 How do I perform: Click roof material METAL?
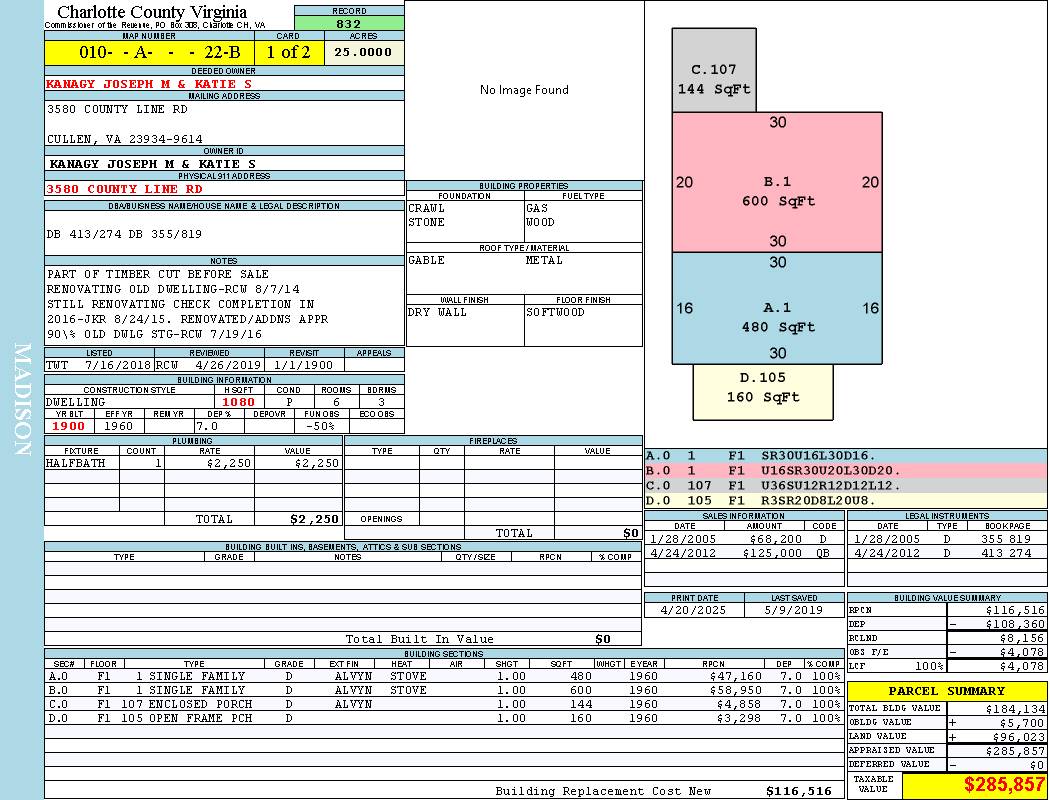[544, 260]
